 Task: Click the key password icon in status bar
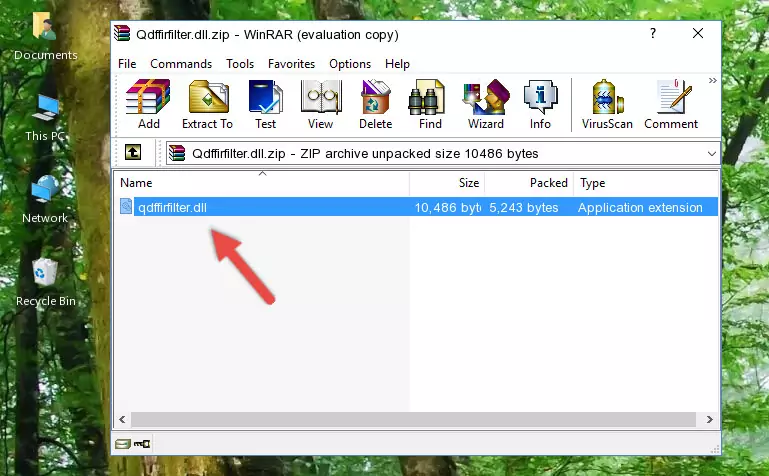point(142,444)
